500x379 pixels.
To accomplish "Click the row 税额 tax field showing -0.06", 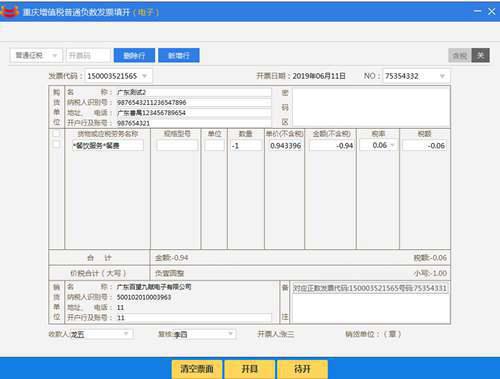I will click(424, 145).
